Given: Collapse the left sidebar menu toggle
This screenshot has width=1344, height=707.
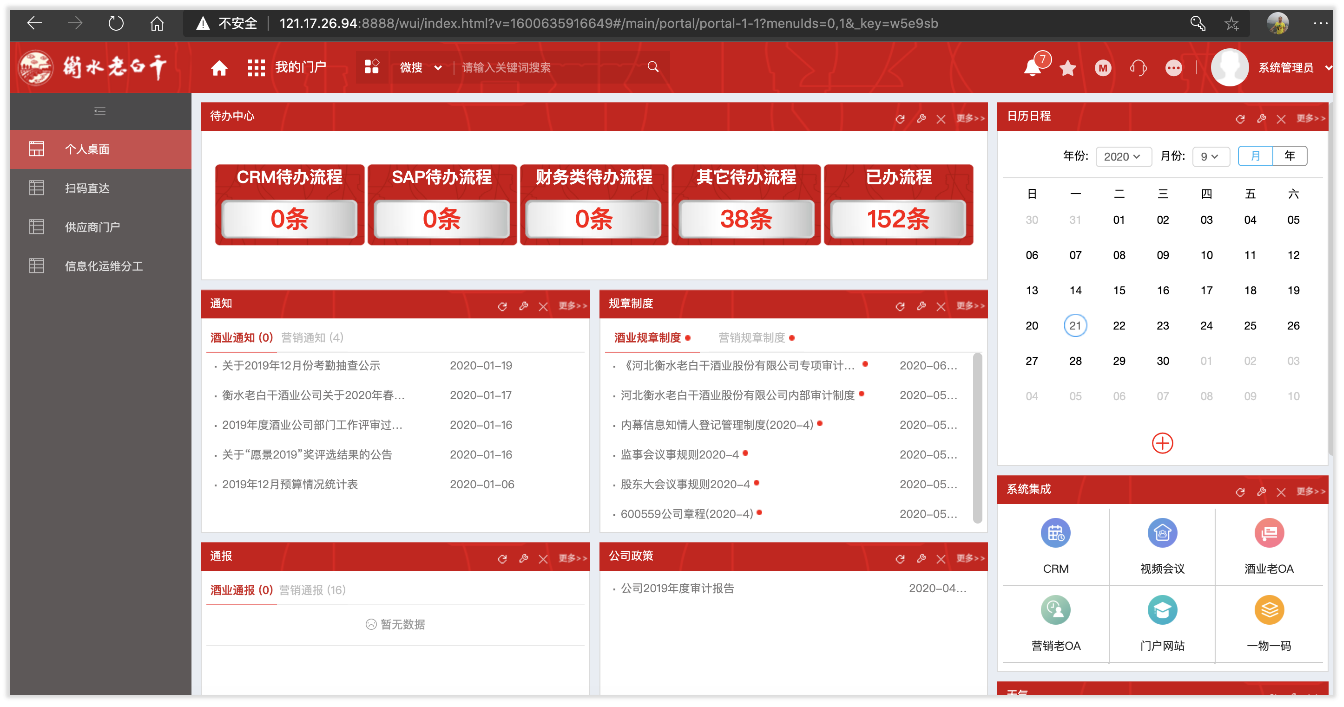Looking at the screenshot, I should pyautogui.click(x=100, y=111).
